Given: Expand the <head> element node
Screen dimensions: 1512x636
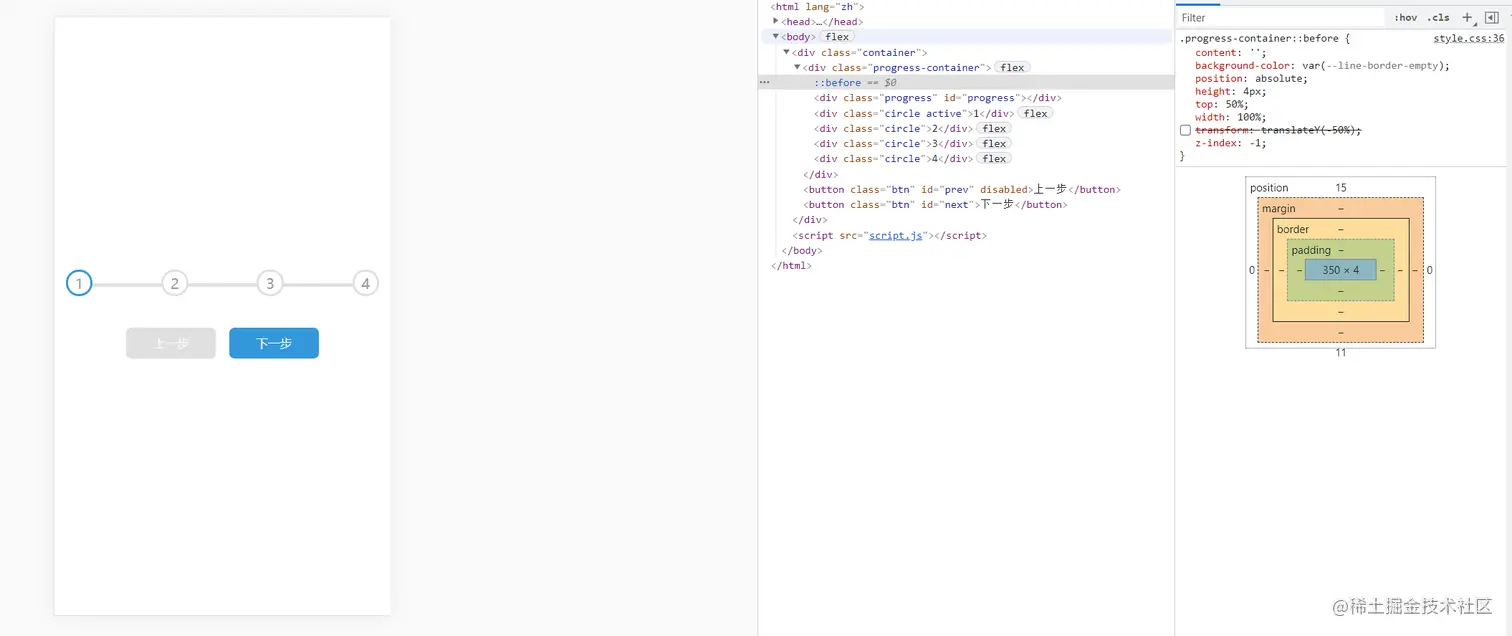Looking at the screenshot, I should [776, 21].
